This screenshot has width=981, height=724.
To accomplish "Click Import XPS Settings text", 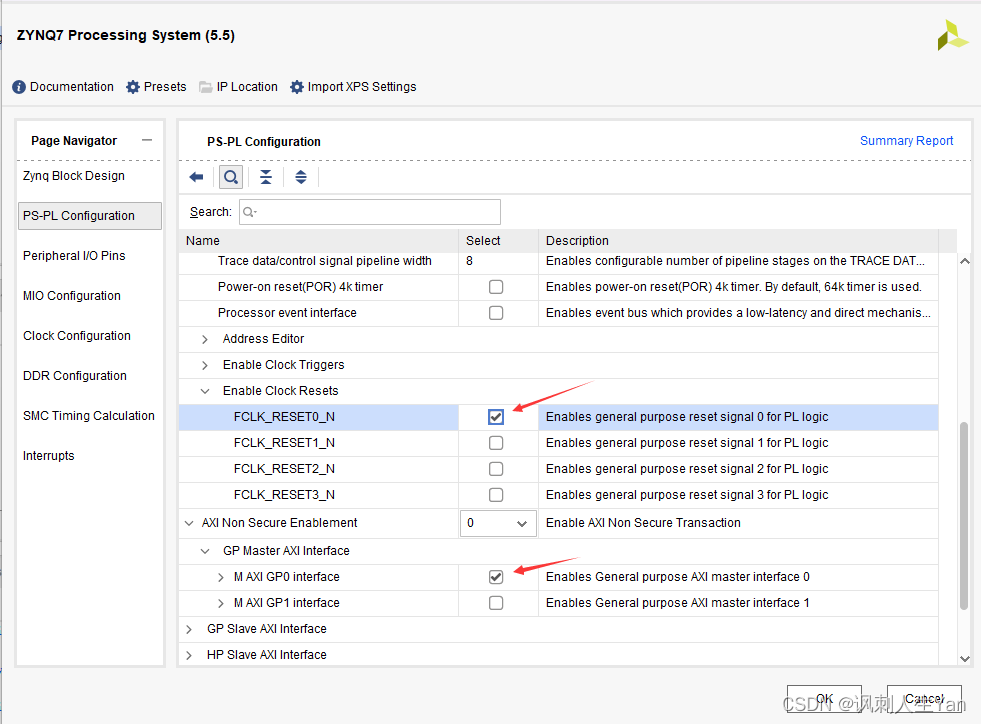I will coord(362,87).
